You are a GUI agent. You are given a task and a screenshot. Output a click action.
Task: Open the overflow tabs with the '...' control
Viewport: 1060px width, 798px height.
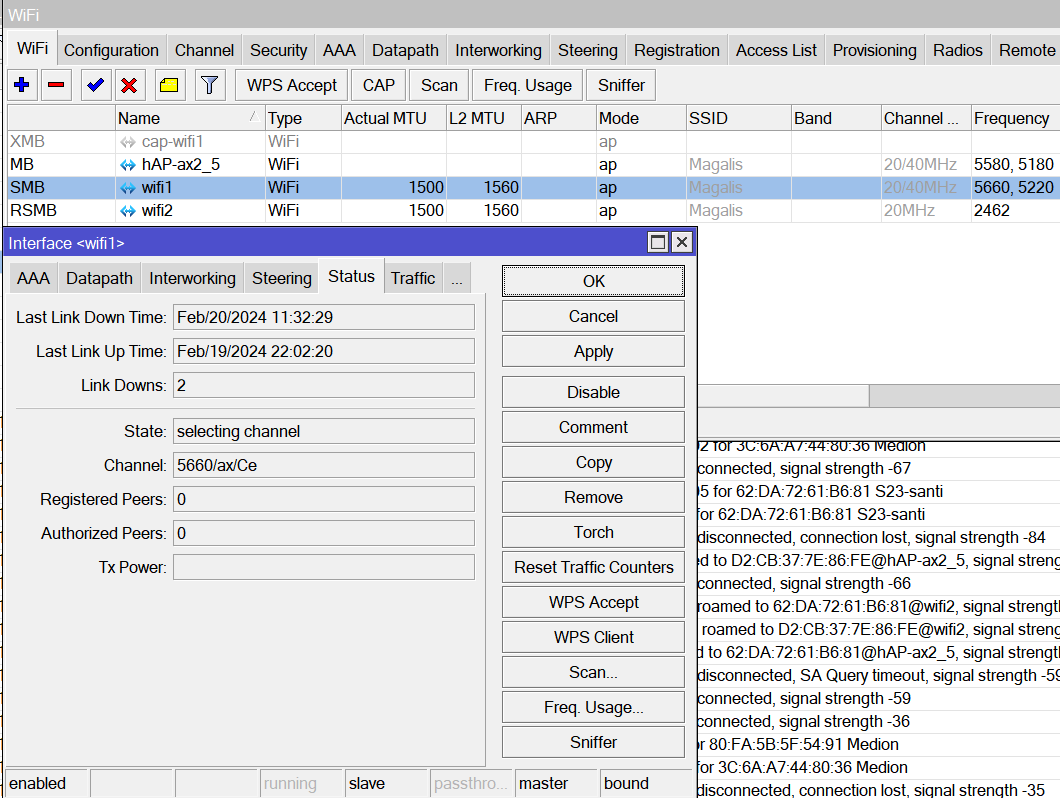tap(456, 278)
